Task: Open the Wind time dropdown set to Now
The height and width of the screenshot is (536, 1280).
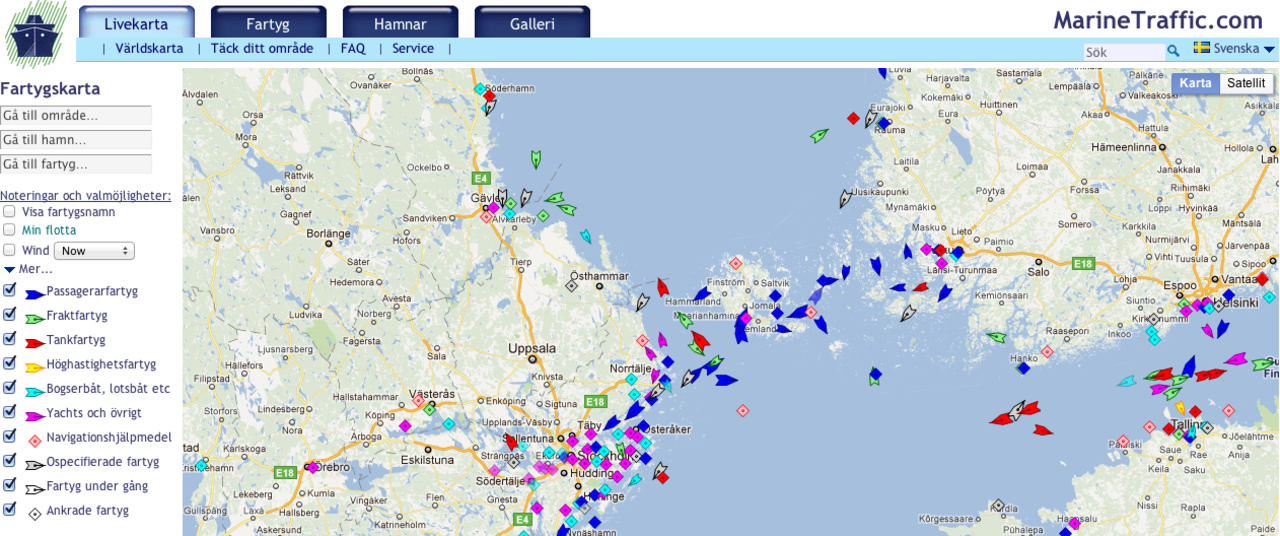Action: point(93,251)
